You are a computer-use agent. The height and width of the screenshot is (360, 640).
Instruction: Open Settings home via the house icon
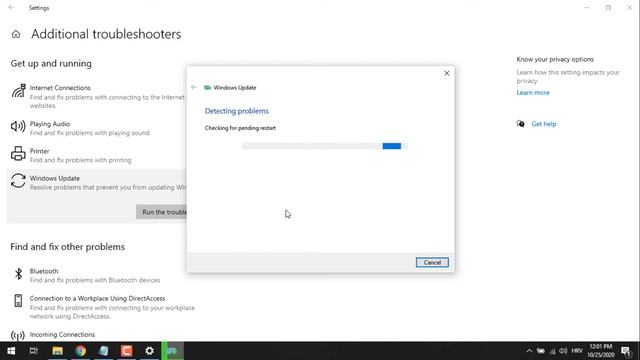pos(16,34)
